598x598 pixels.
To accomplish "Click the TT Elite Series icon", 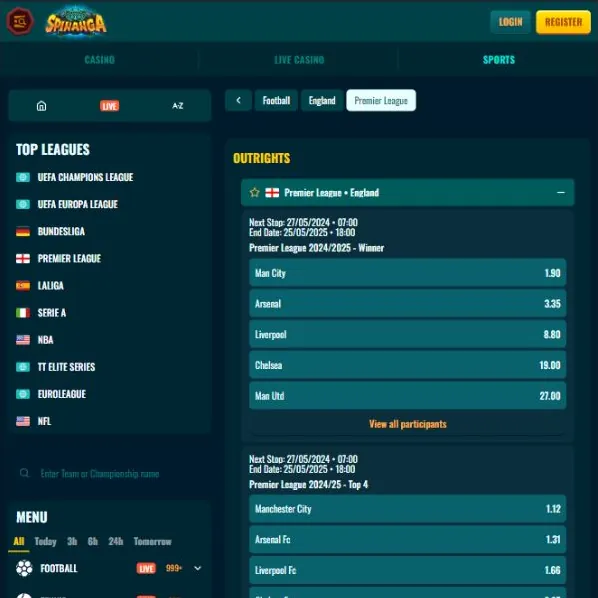I will point(23,367).
